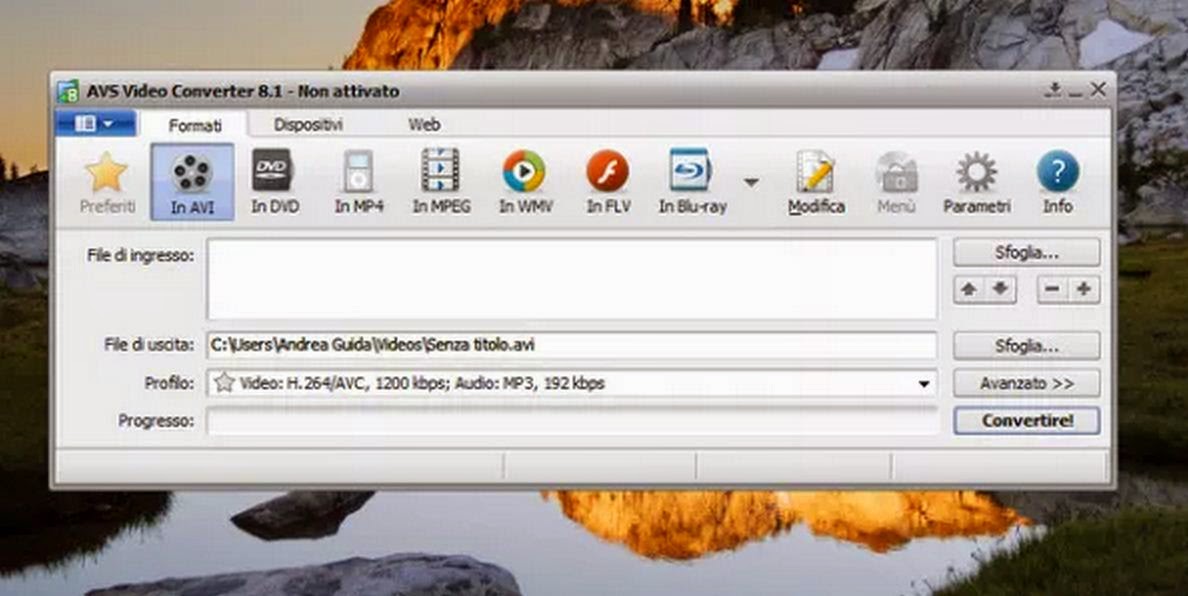Click the AVS app icon in title bar
Viewport: 1188px width, 596px height.
click(x=68, y=91)
